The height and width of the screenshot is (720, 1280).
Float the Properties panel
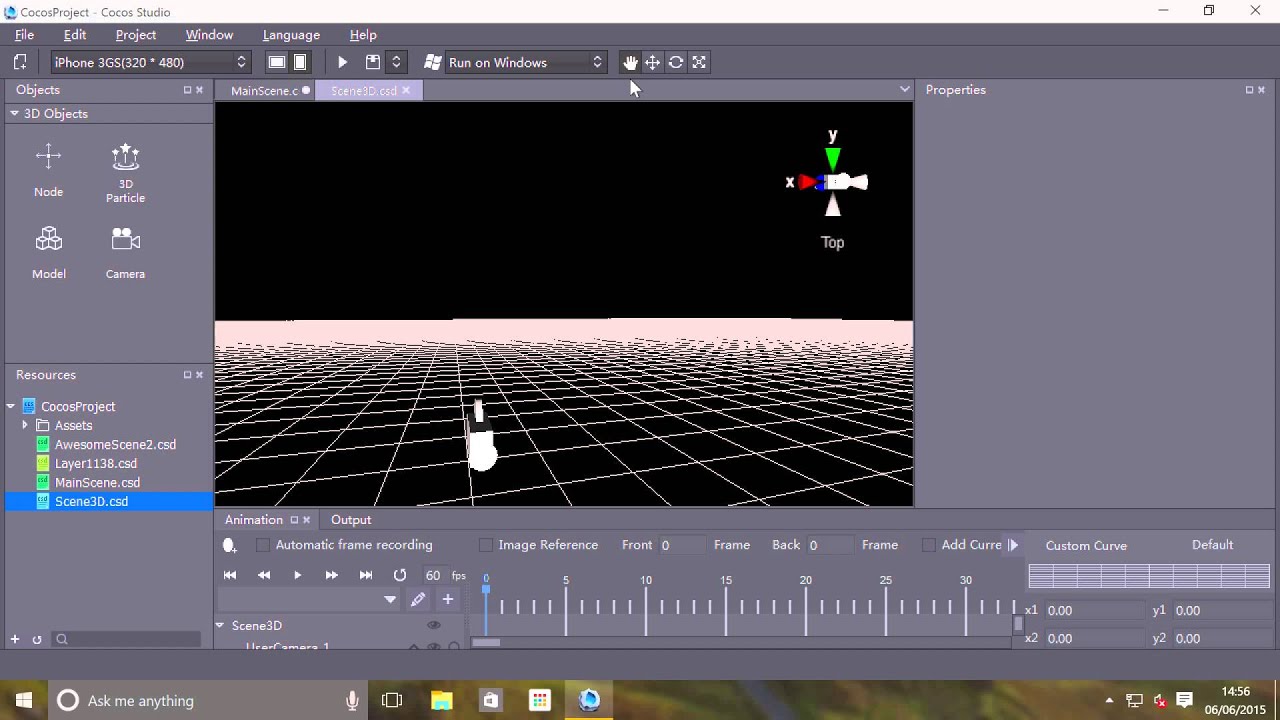(x=1249, y=90)
